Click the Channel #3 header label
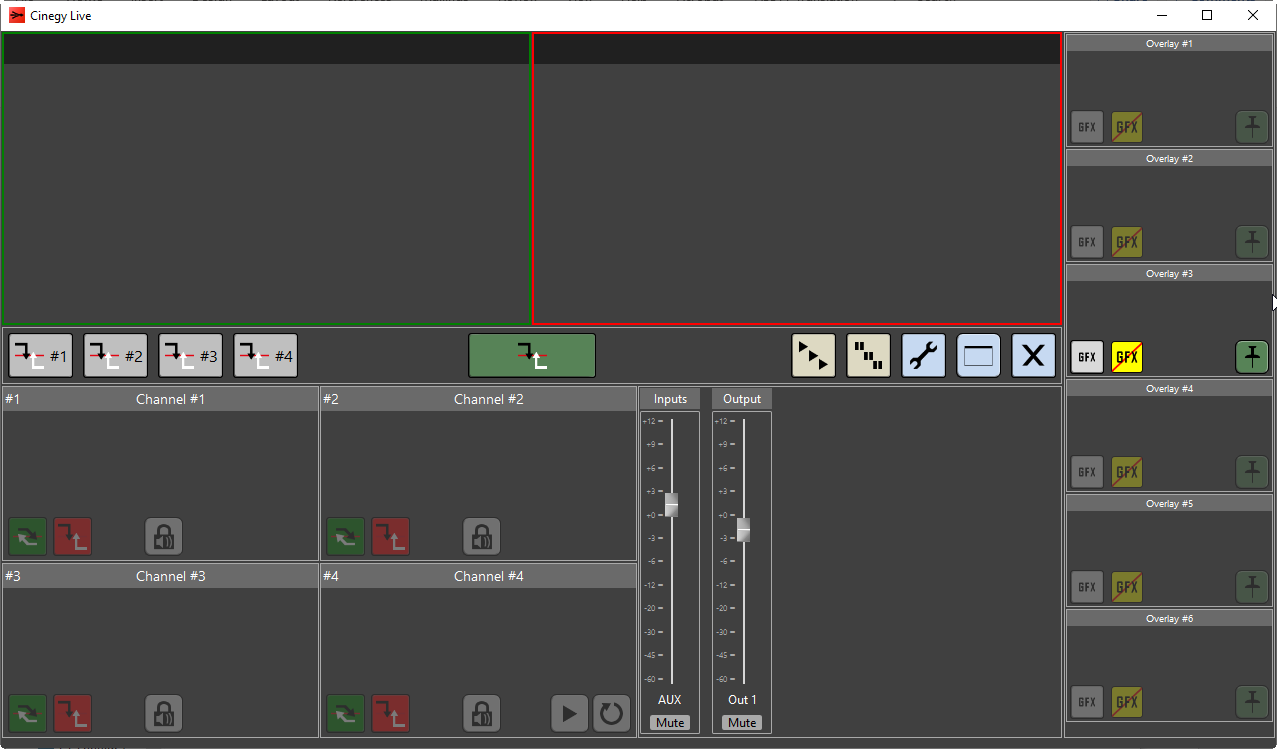 pyautogui.click(x=170, y=576)
